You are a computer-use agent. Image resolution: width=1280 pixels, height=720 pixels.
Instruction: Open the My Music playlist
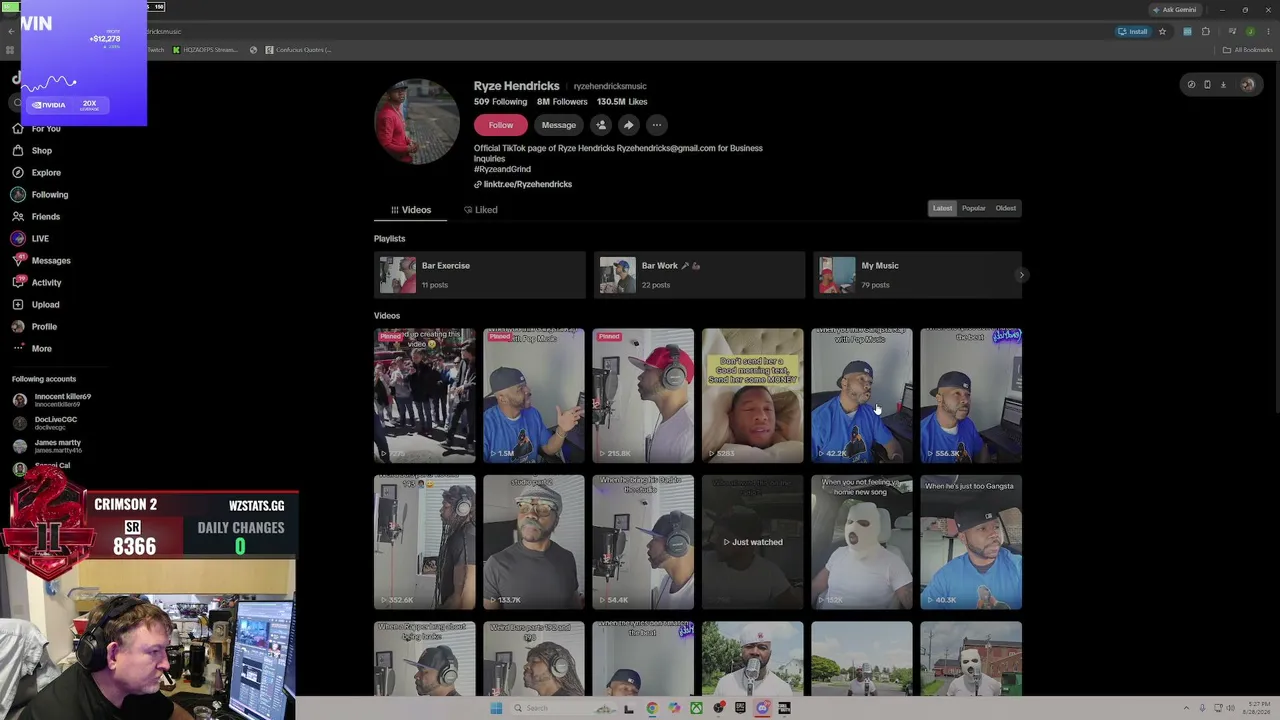pos(918,275)
